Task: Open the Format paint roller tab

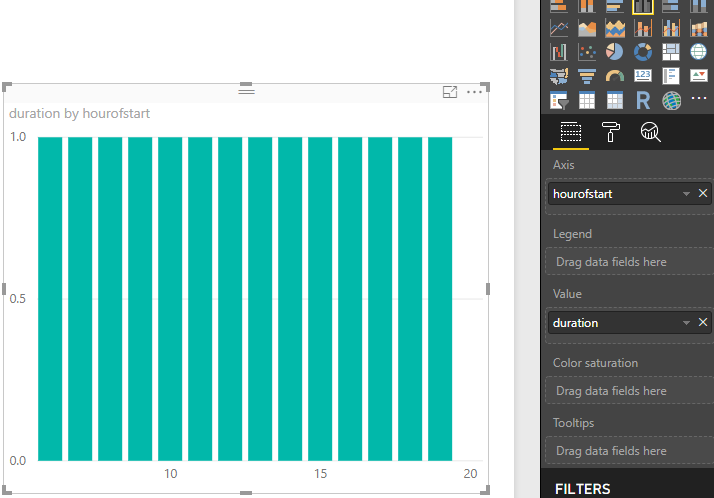Action: (x=611, y=132)
